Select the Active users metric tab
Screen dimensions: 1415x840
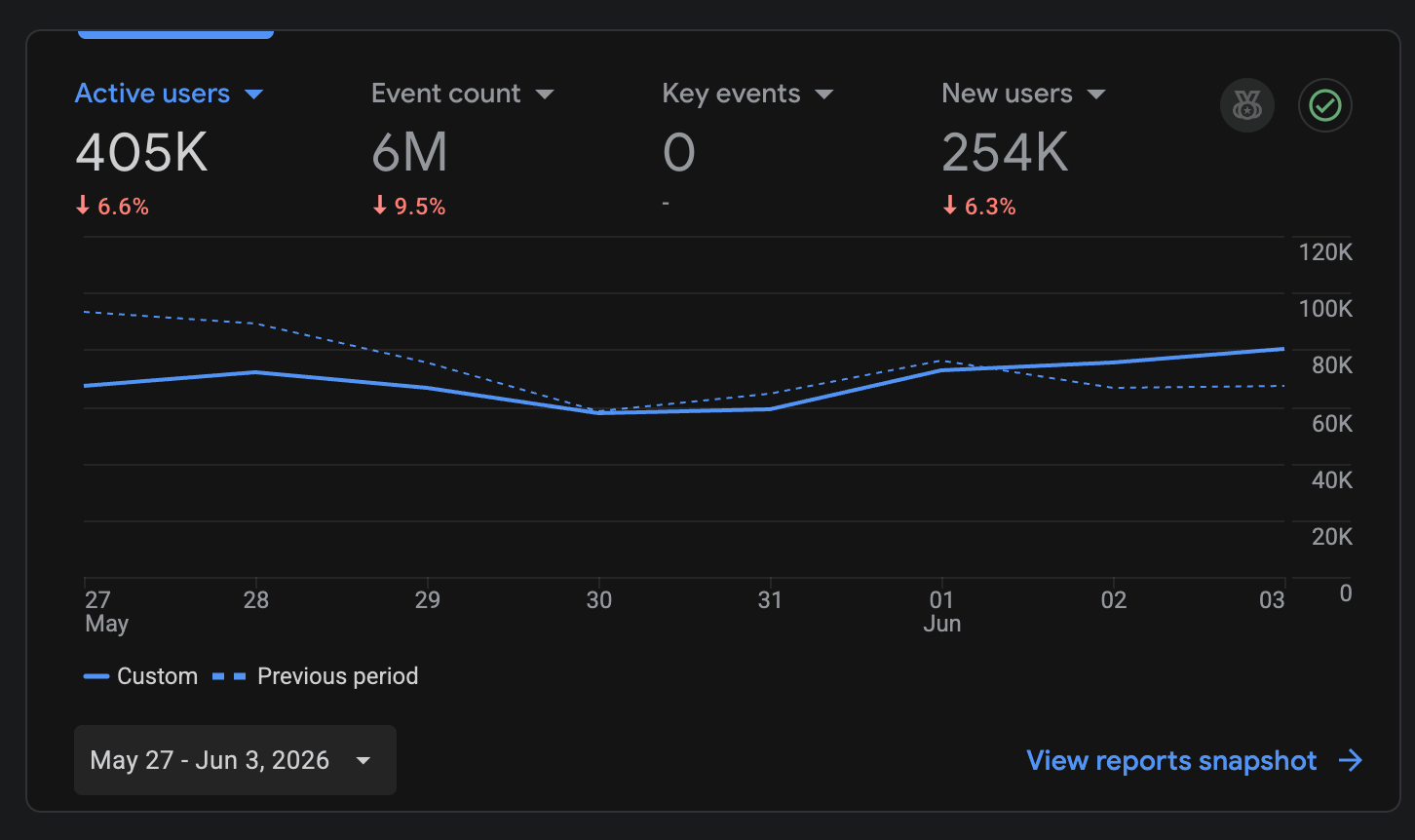coord(152,94)
